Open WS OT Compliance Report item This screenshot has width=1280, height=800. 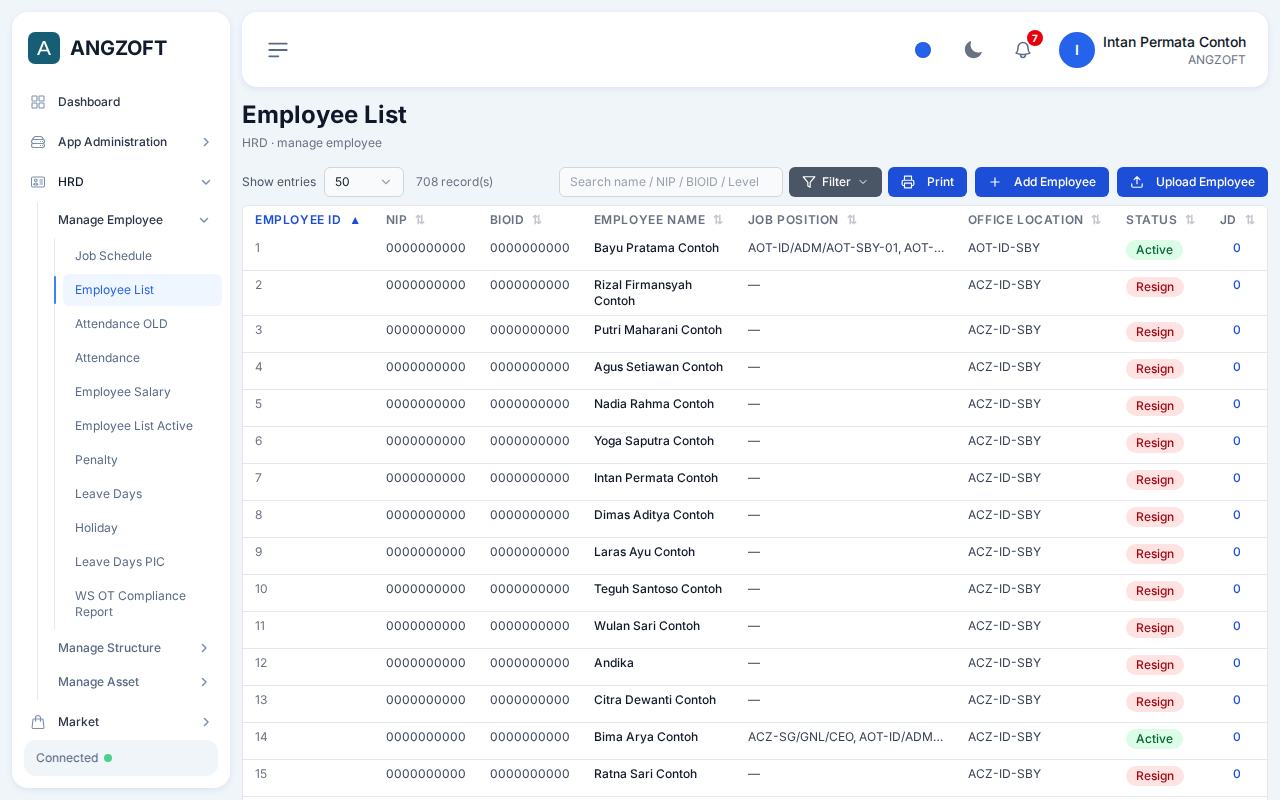142,604
